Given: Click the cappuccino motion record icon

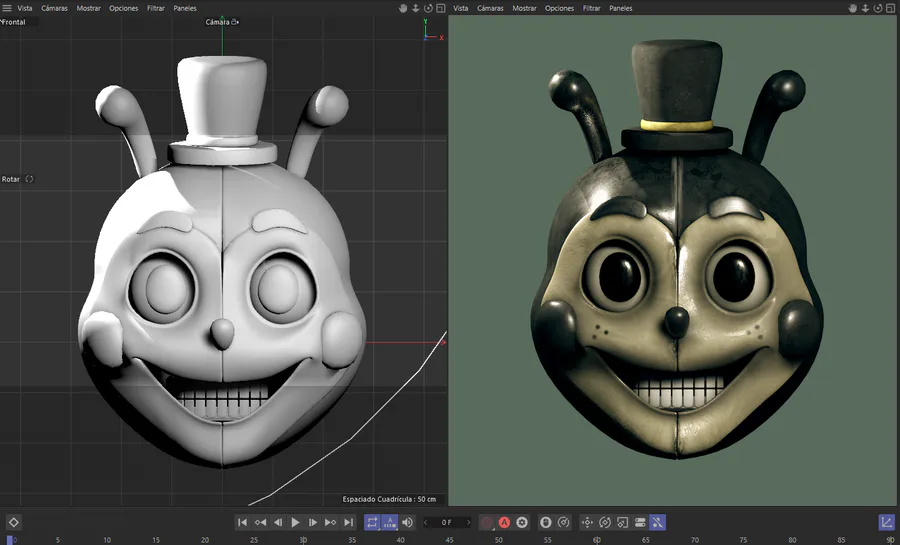Looking at the screenshot, I should click(564, 522).
